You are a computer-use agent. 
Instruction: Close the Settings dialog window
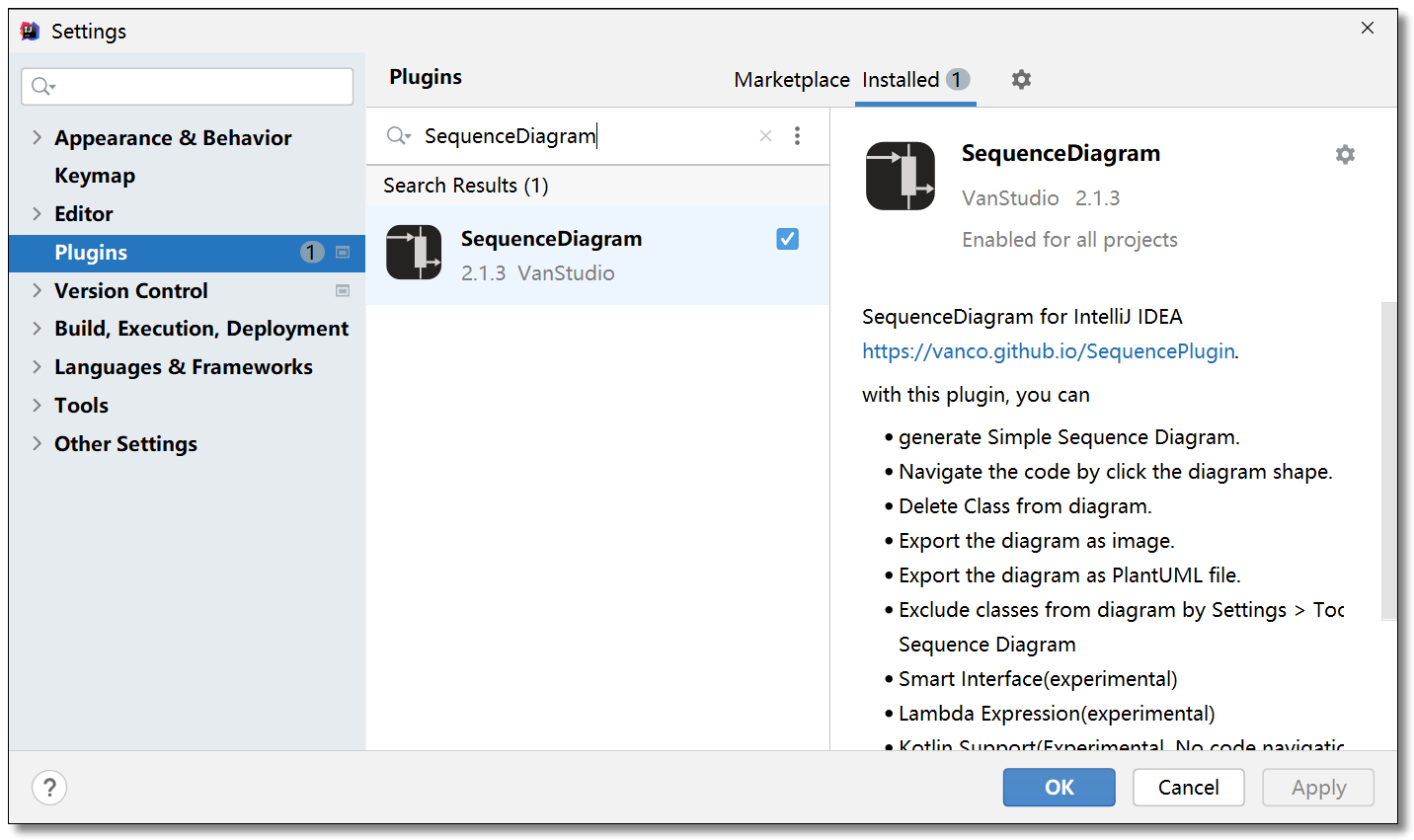tap(1368, 28)
